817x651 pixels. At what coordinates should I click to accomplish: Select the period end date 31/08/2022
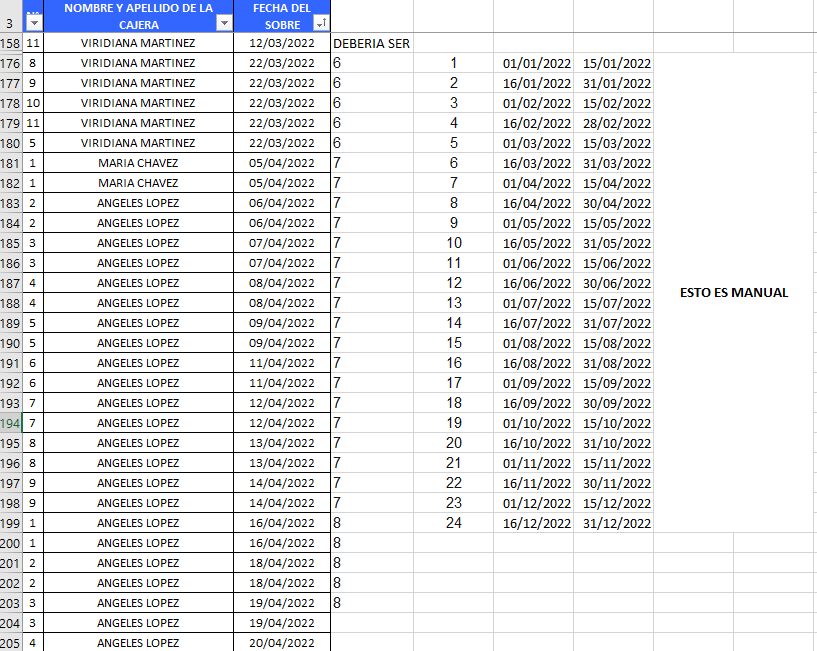(614, 363)
